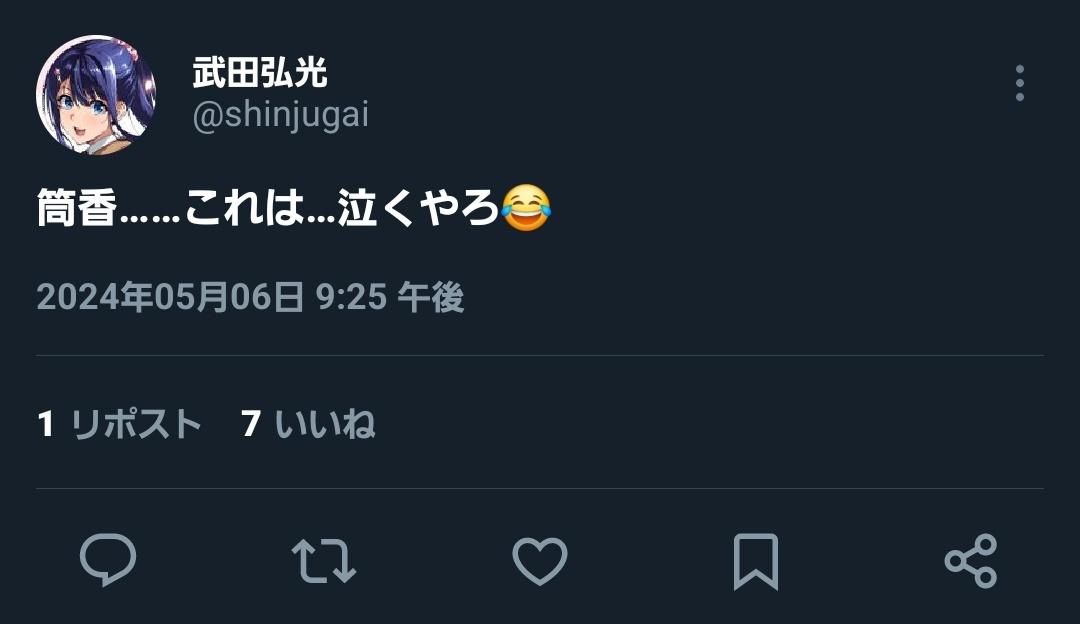View 武田弘光's profile picture
Viewport: 1080px width, 624px height.
pyautogui.click(x=96, y=94)
